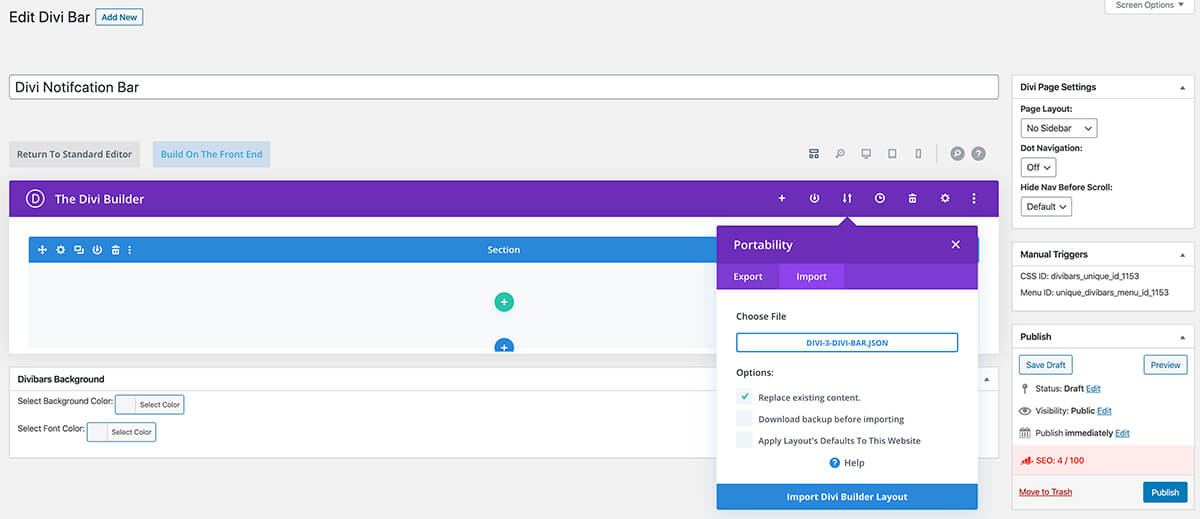
Task: Click Return To Standard Editor
Action: [x=74, y=154]
